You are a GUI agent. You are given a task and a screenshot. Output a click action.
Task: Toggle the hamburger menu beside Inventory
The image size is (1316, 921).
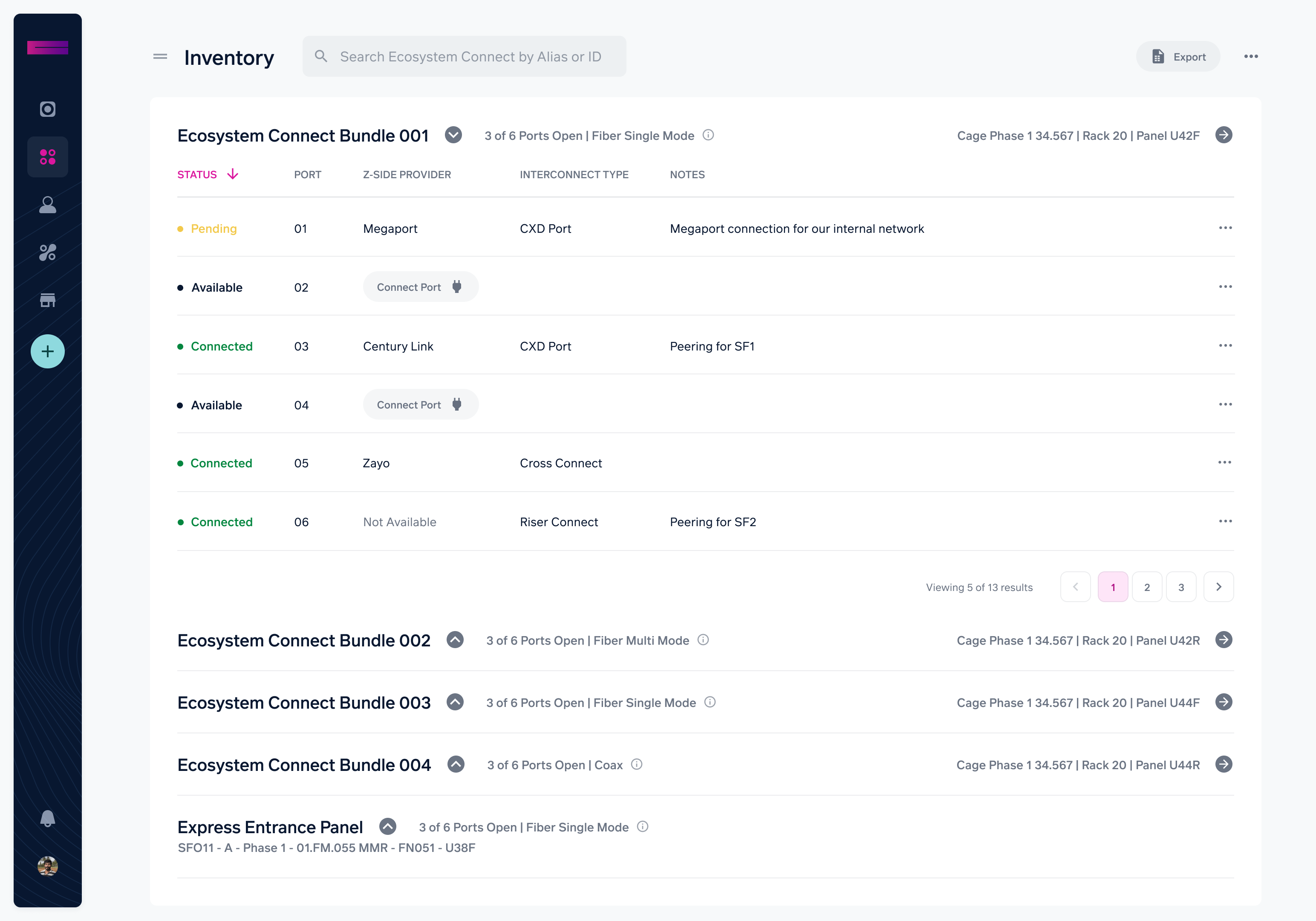coord(161,56)
